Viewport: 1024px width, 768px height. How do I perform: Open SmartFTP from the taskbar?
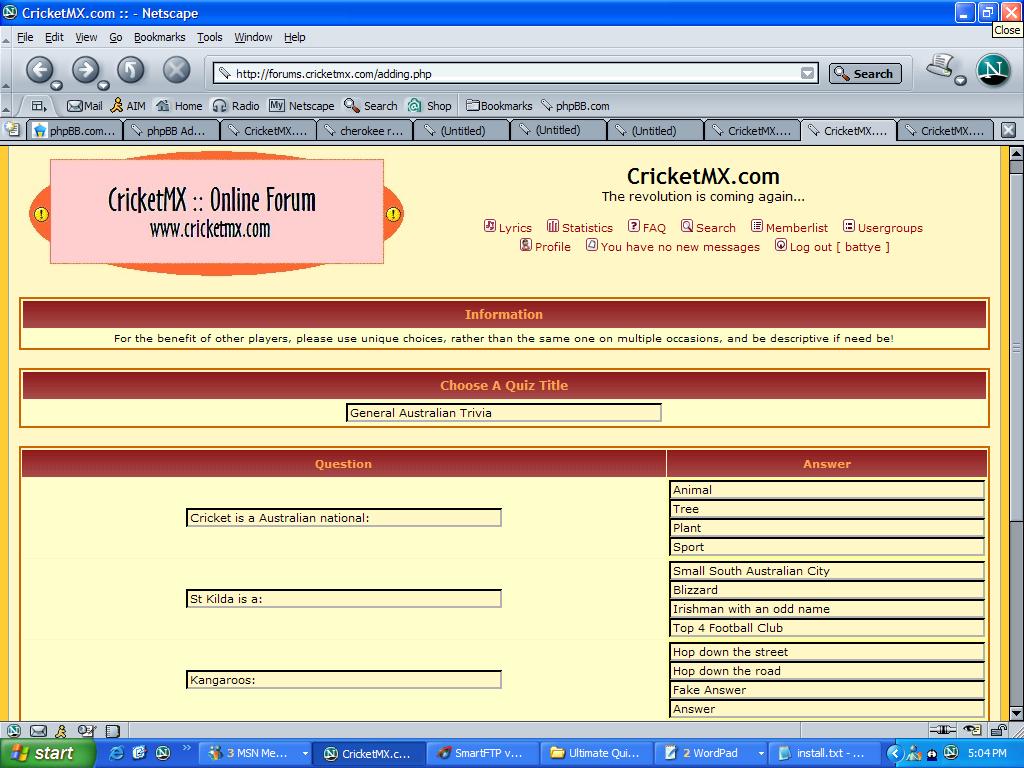pyautogui.click(x=483, y=754)
